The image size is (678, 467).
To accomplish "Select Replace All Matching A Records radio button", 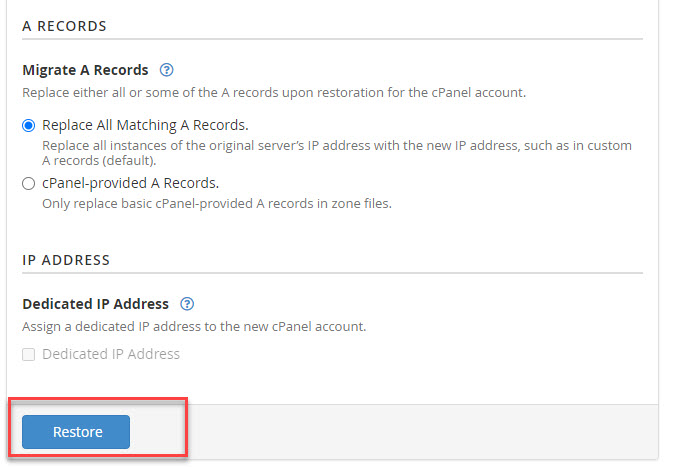I will pos(29,125).
